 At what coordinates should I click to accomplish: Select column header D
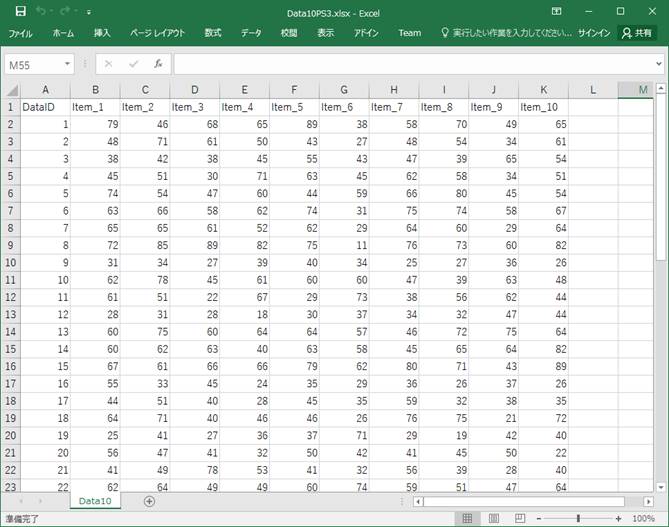(x=194, y=90)
